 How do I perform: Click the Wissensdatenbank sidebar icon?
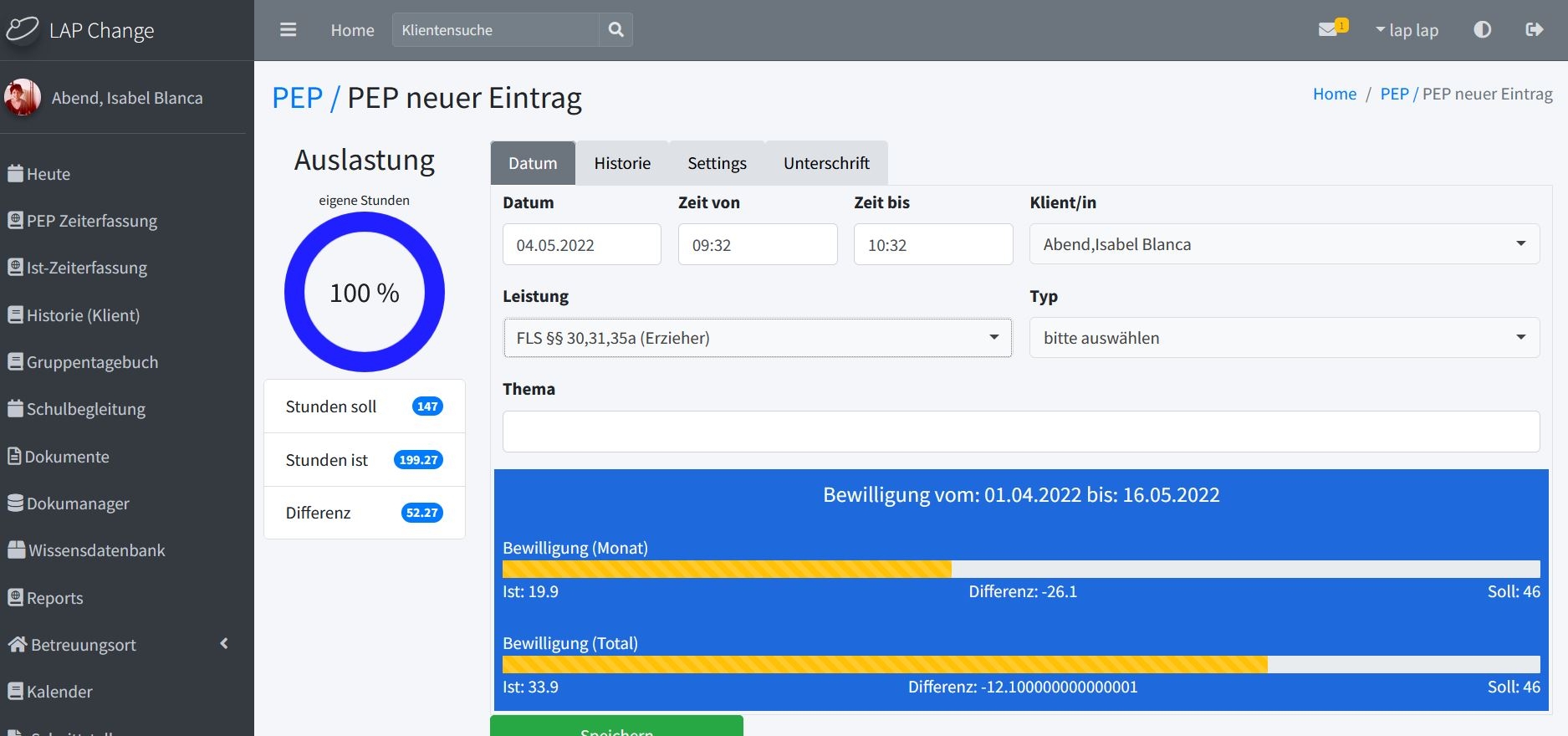[x=17, y=550]
